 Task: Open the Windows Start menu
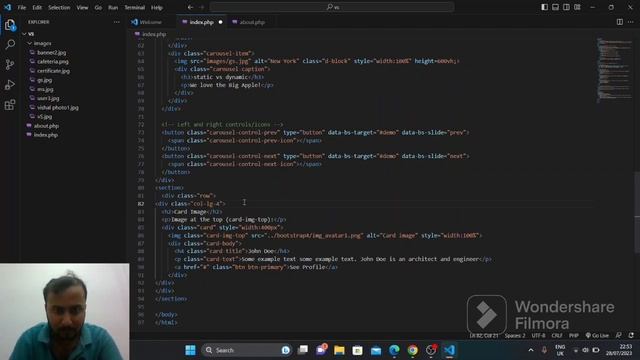(x=190, y=350)
